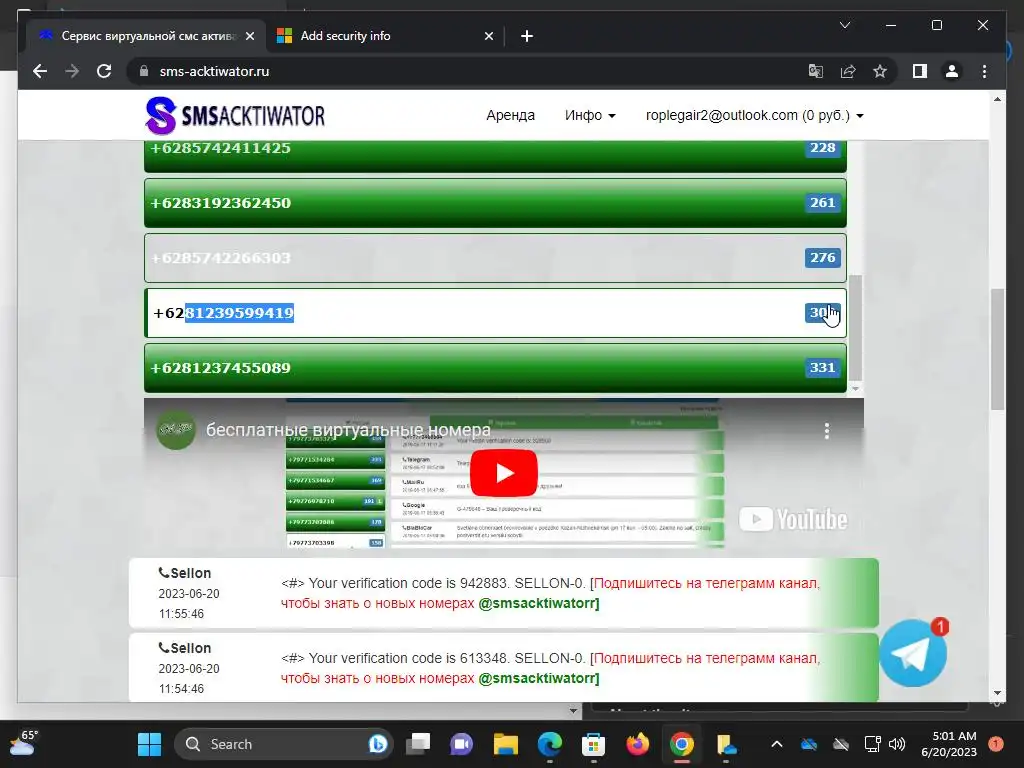The width and height of the screenshot is (1024, 768).
Task: Launch Firefox from taskbar
Action: [x=637, y=744]
